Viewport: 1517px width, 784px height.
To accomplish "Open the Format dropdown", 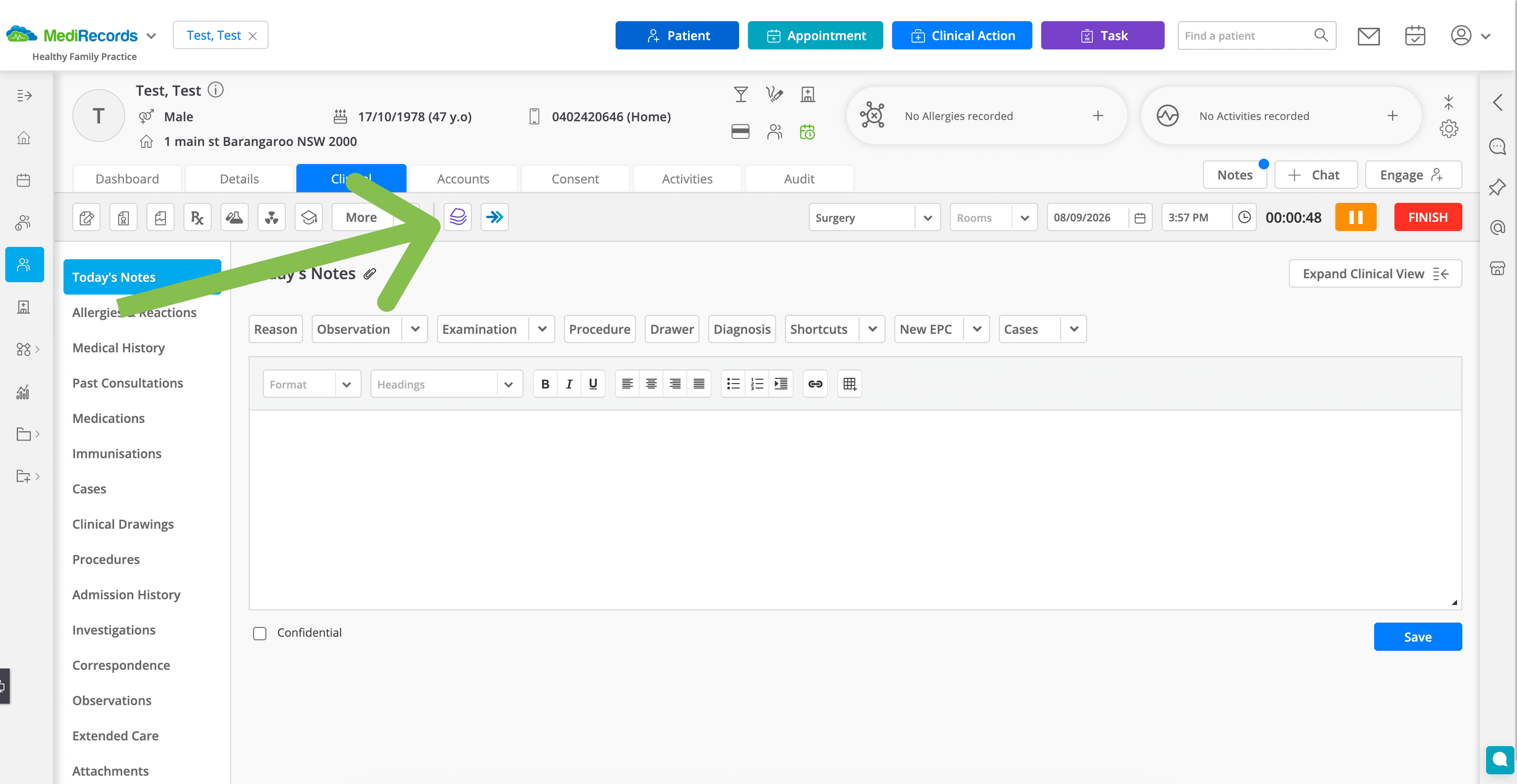I will [x=311, y=384].
